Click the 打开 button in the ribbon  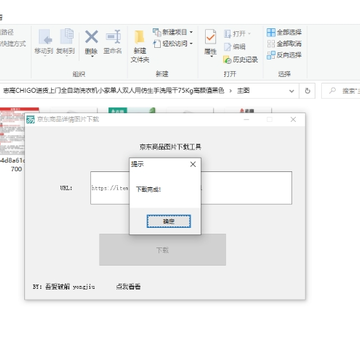[x=238, y=34]
